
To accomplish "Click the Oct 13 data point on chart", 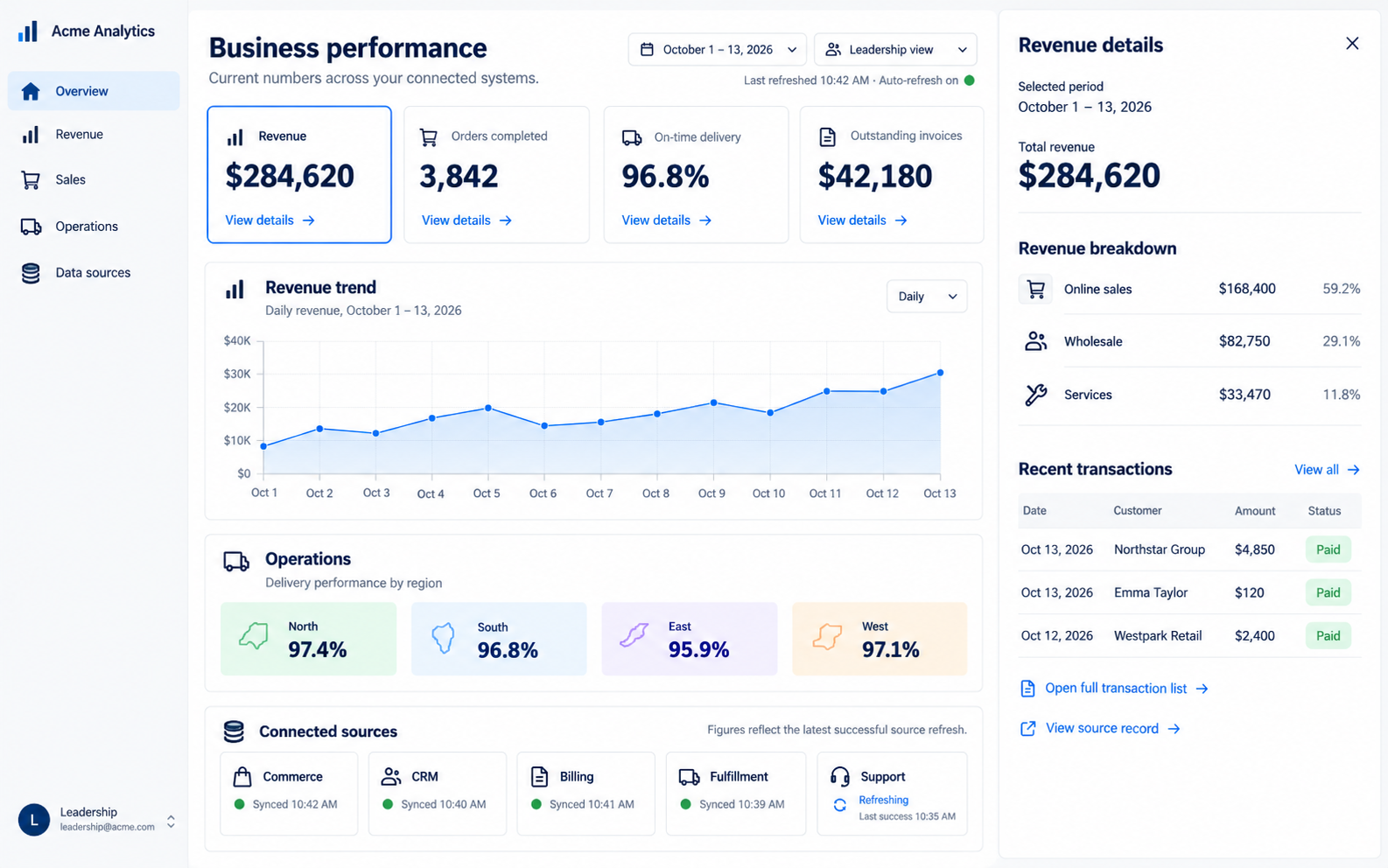I will [x=941, y=373].
